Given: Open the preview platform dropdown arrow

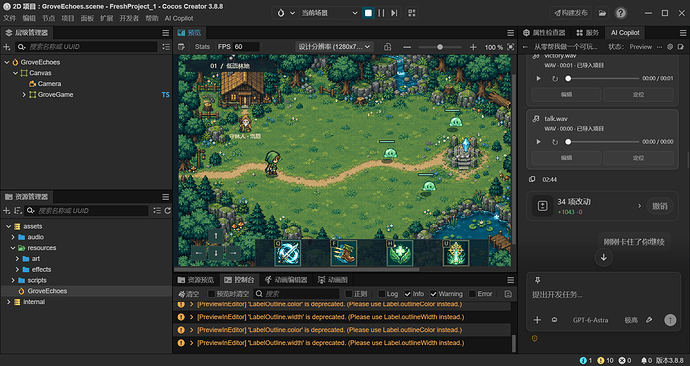Looking at the screenshot, I should click(292, 13).
